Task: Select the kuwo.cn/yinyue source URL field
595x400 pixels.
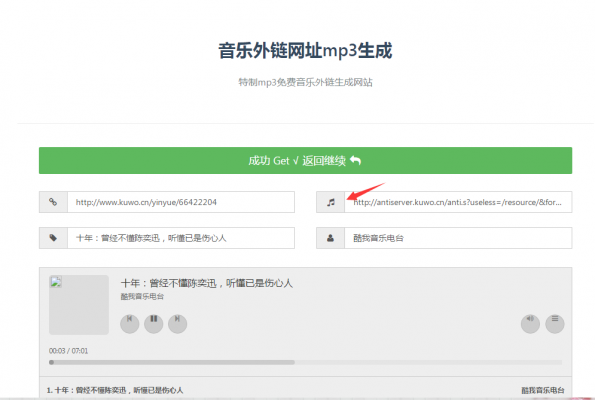Action: point(181,202)
